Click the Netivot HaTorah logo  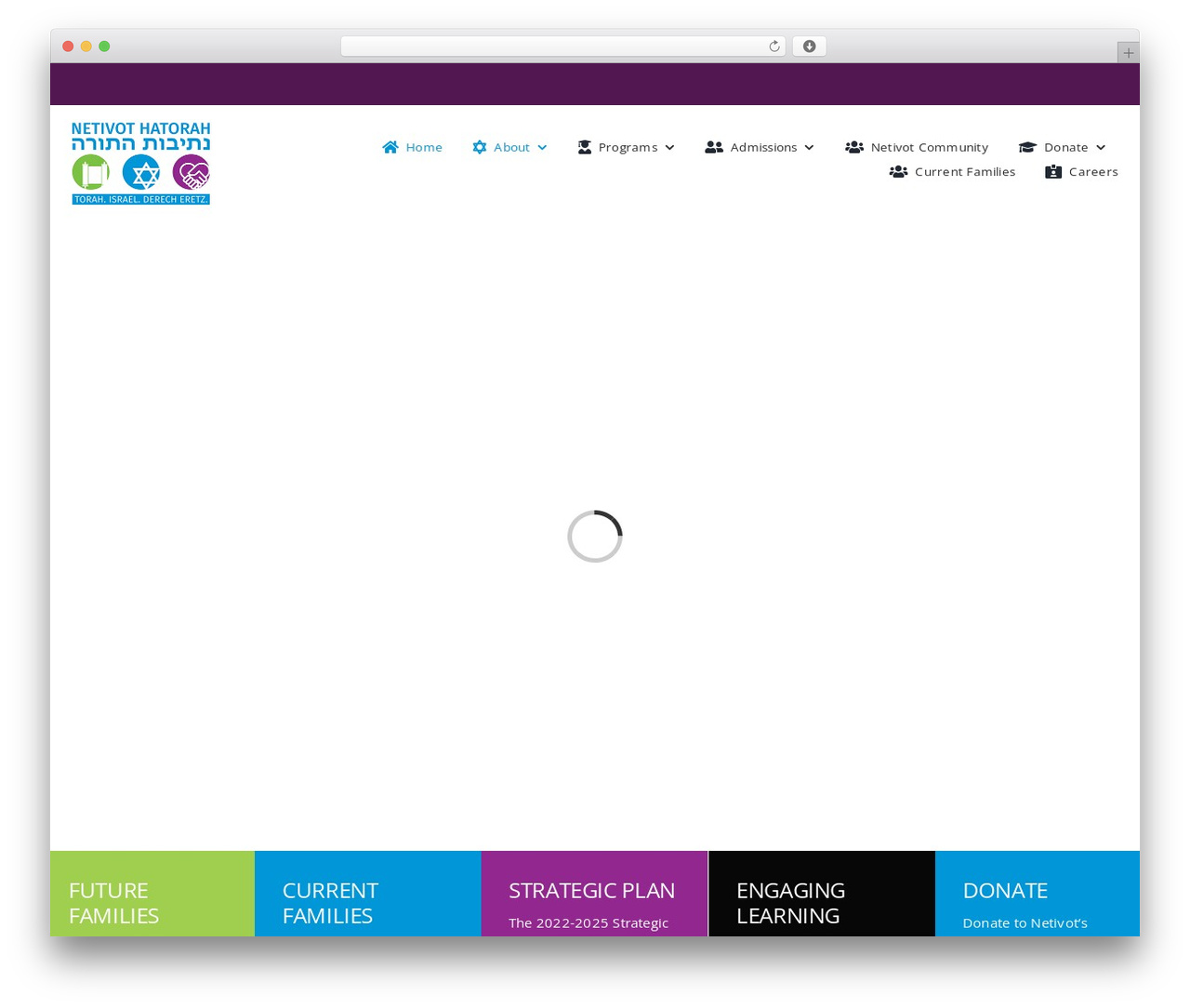point(140,163)
